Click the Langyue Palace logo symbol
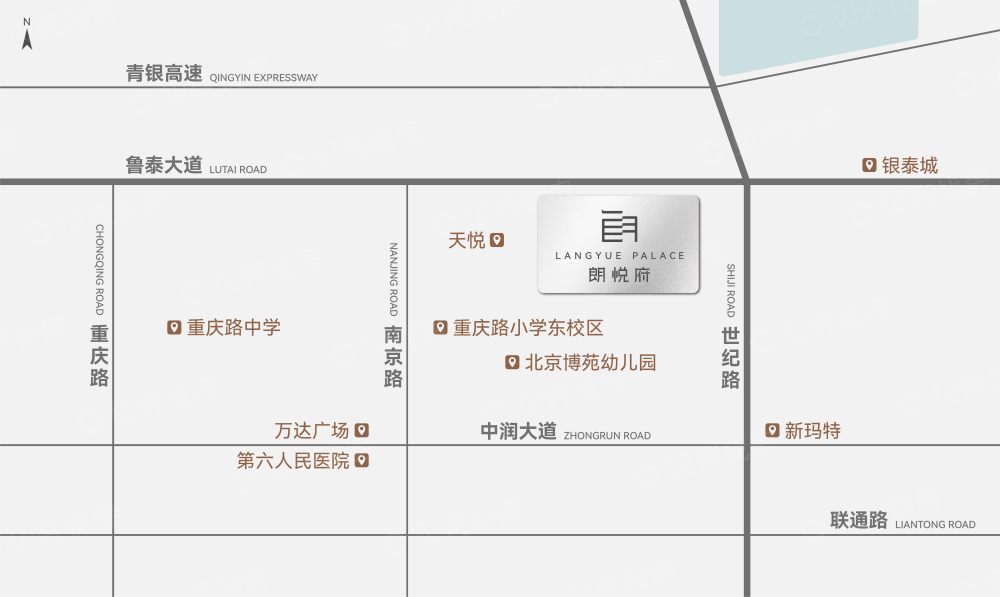The image size is (1000, 597). pos(619,226)
